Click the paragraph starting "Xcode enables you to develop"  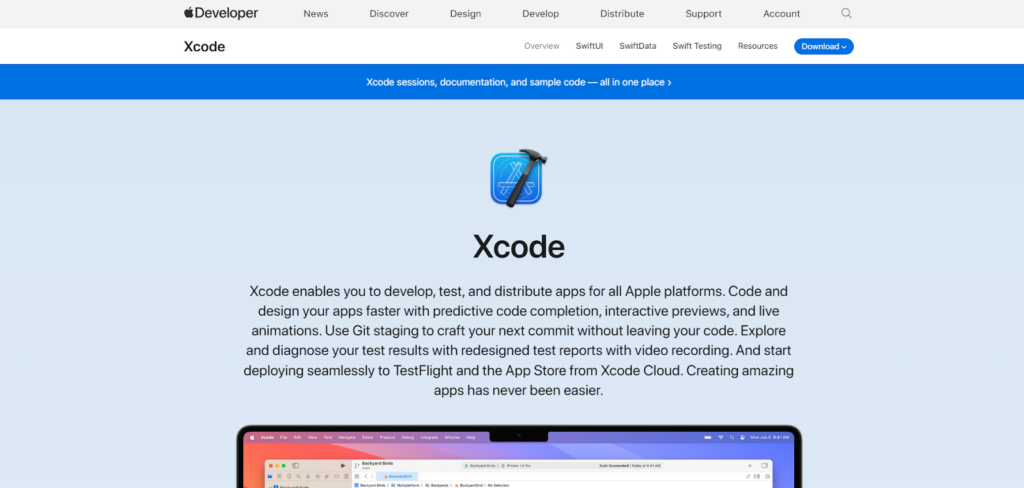point(519,340)
